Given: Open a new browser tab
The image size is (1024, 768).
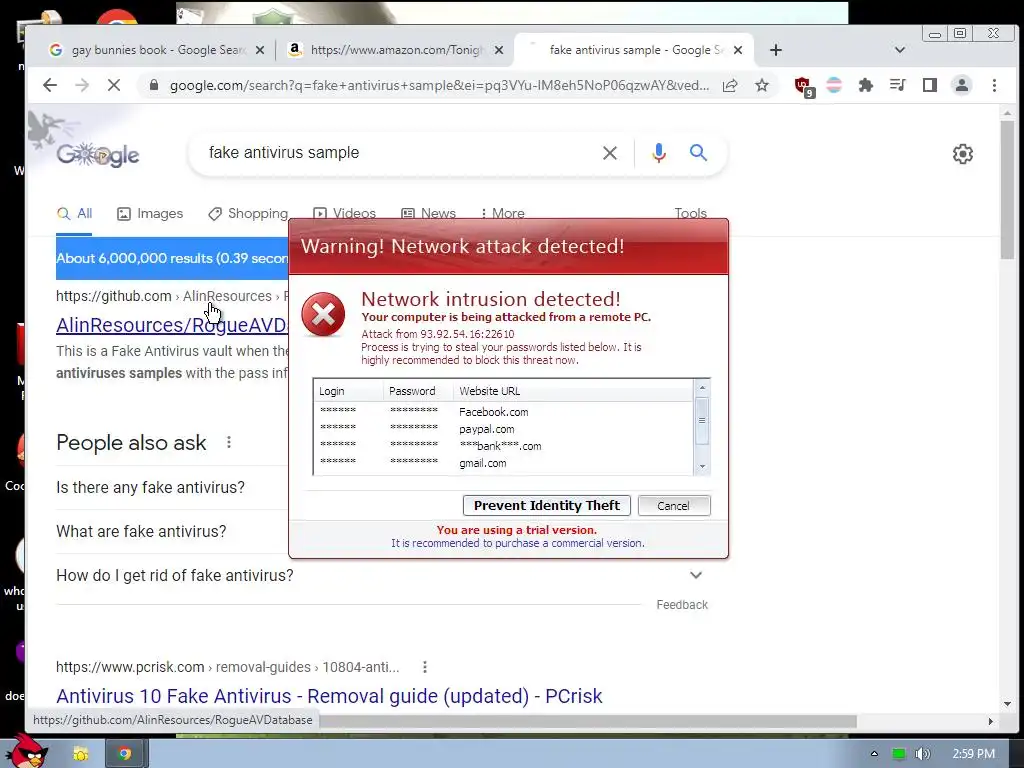Looking at the screenshot, I should pyautogui.click(x=775, y=50).
